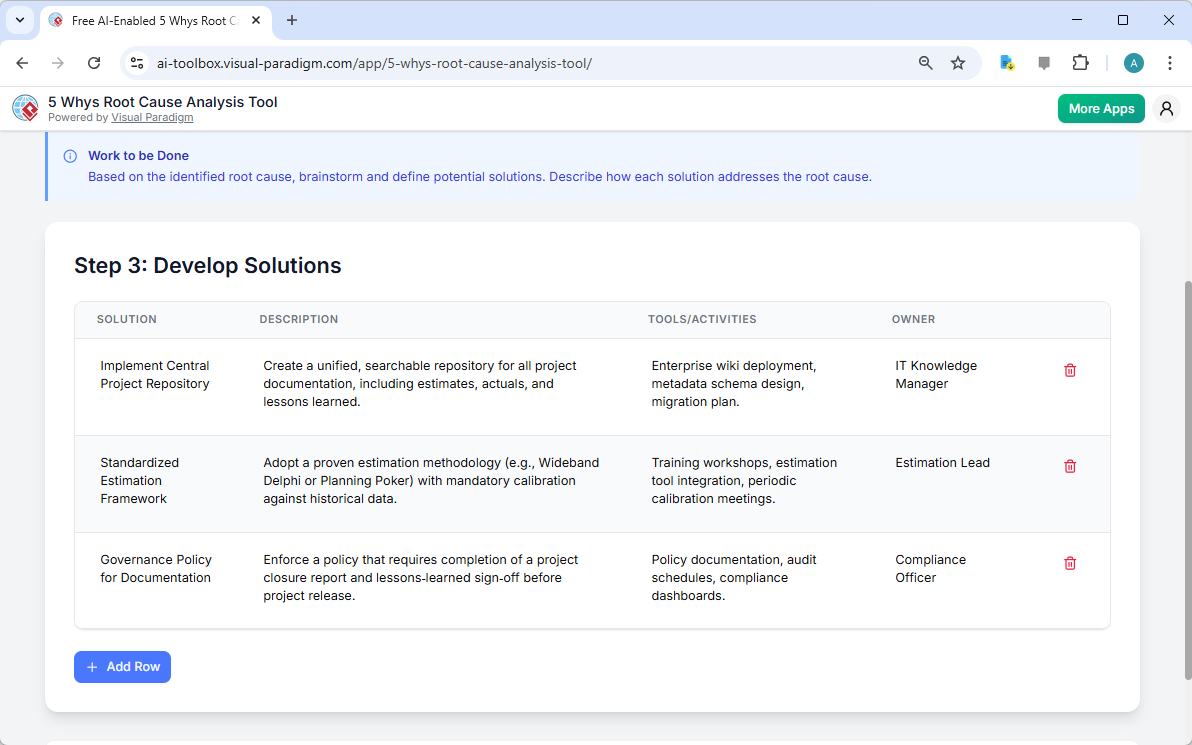
Task: Bookmark the page with the star icon
Action: [958, 62]
